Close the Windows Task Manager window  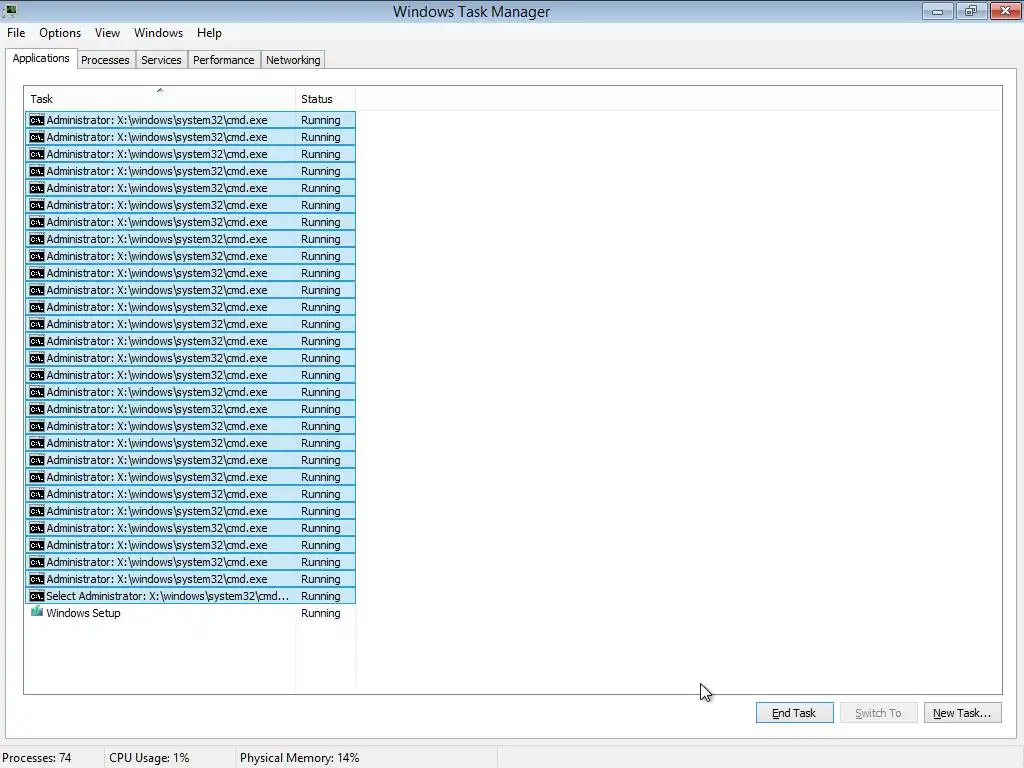(1006, 11)
